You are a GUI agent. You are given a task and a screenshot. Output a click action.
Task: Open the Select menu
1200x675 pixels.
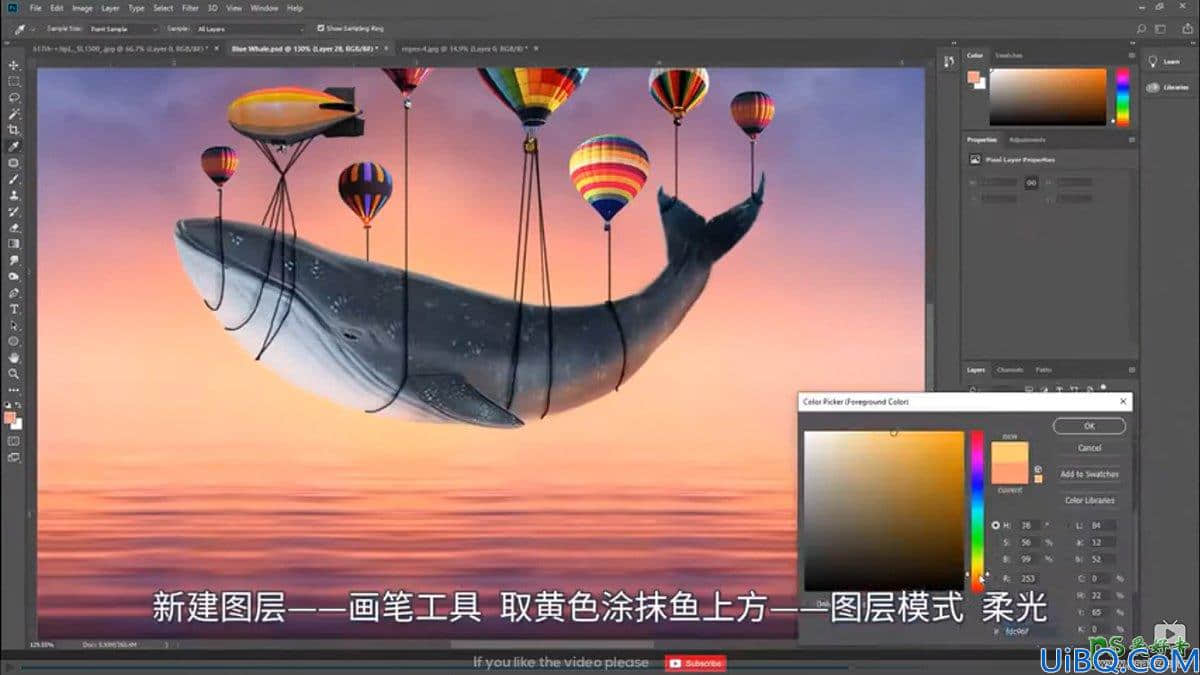163,8
